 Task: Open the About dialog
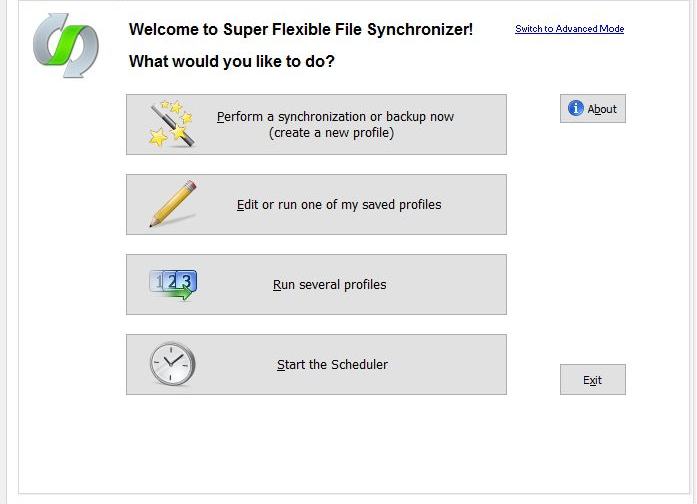coord(593,109)
